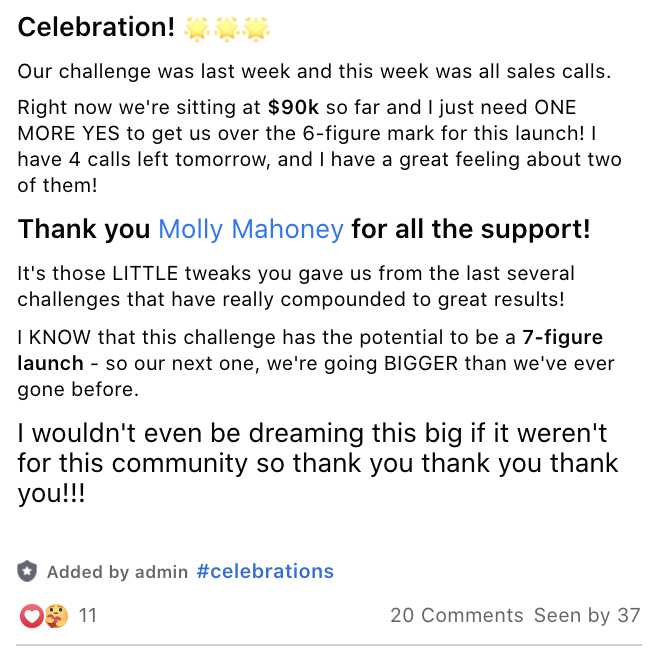The width and height of the screenshot is (652, 654).
Task: Click the bold 7-figure launch phrase
Action: [310, 350]
